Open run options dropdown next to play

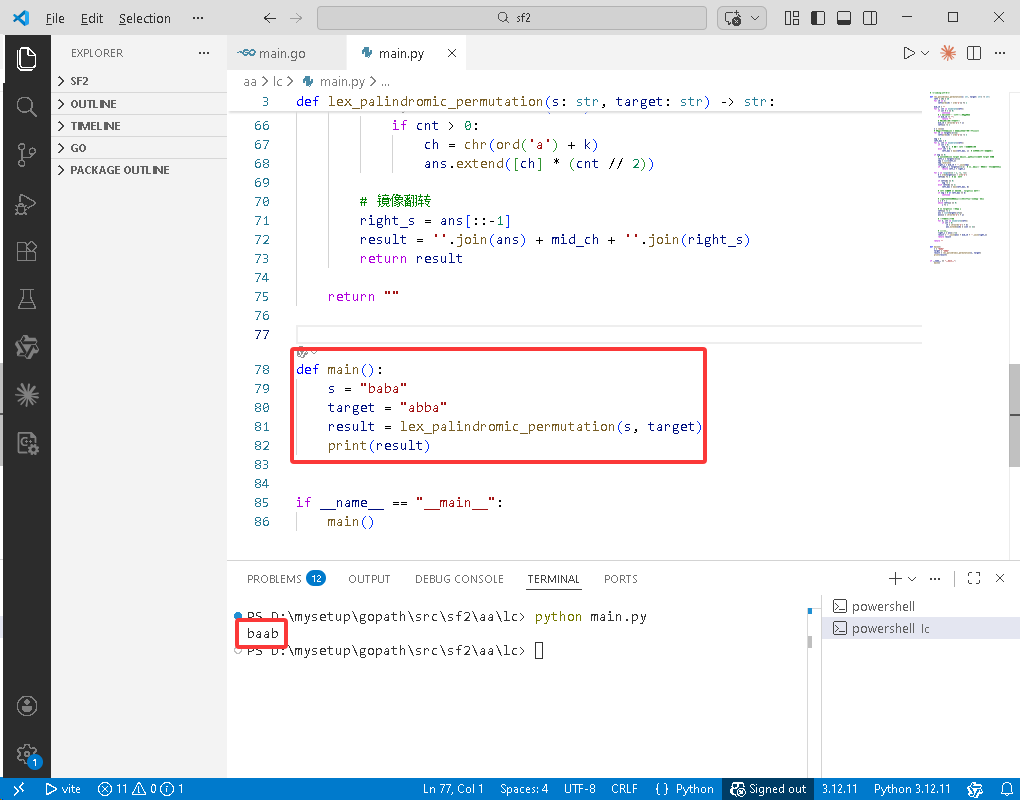[x=924, y=53]
